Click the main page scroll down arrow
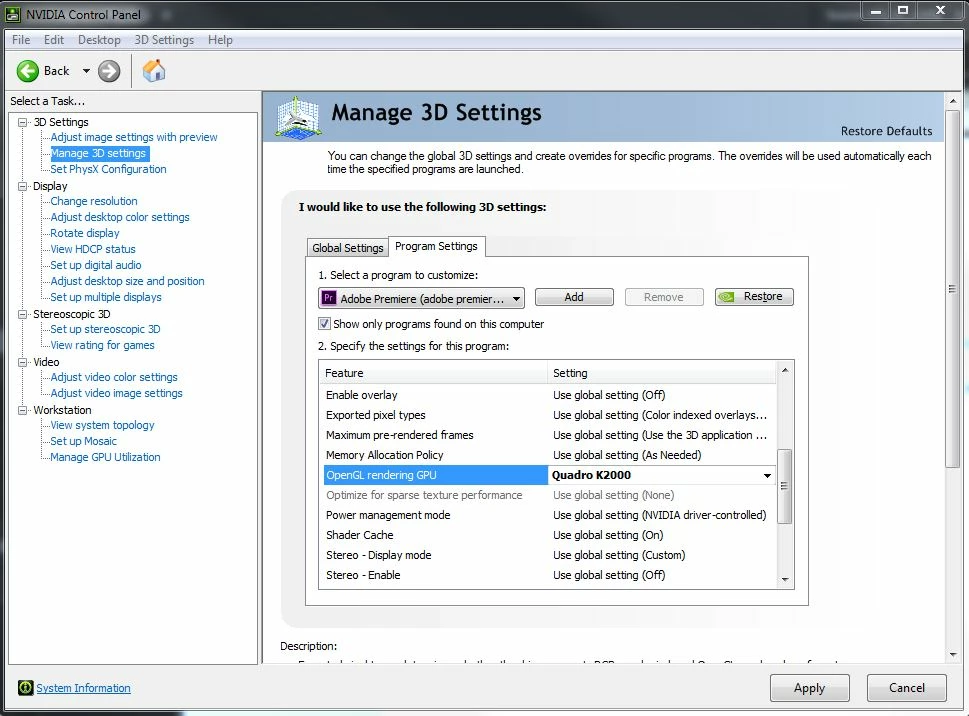This screenshot has height=716, width=969. [x=953, y=655]
